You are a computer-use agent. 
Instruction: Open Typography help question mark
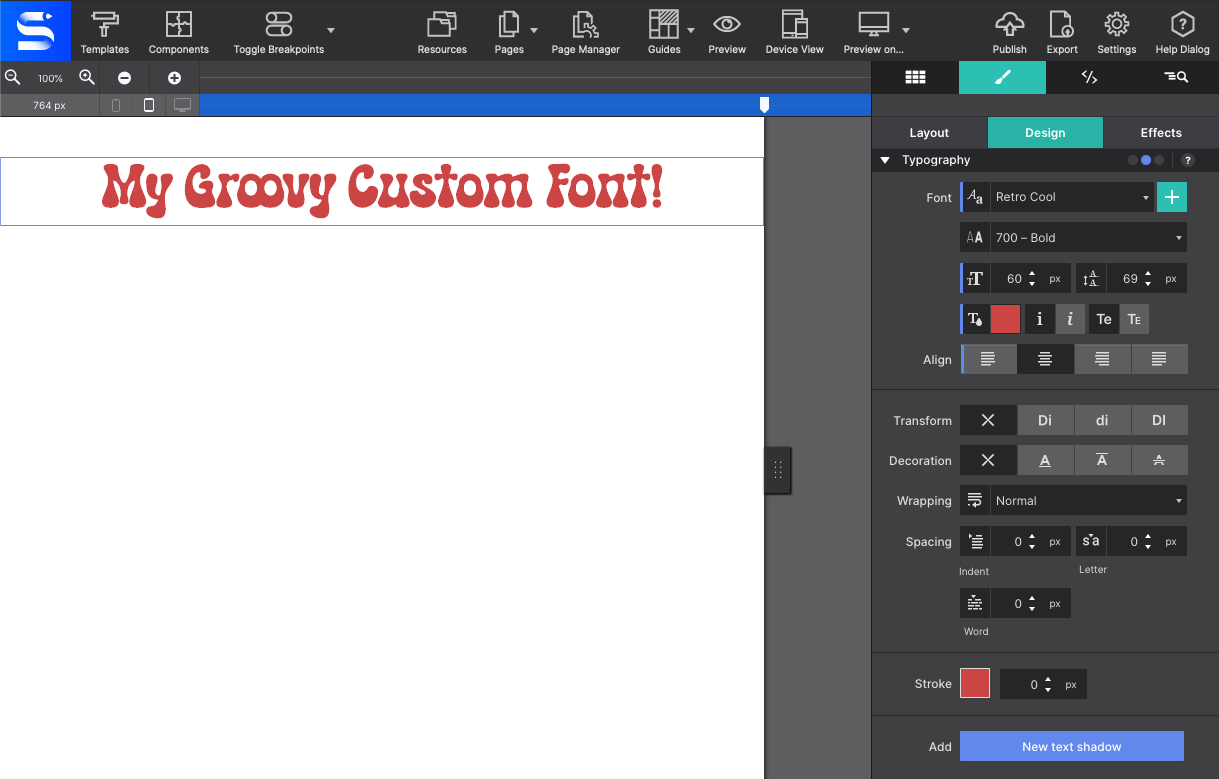click(1188, 160)
